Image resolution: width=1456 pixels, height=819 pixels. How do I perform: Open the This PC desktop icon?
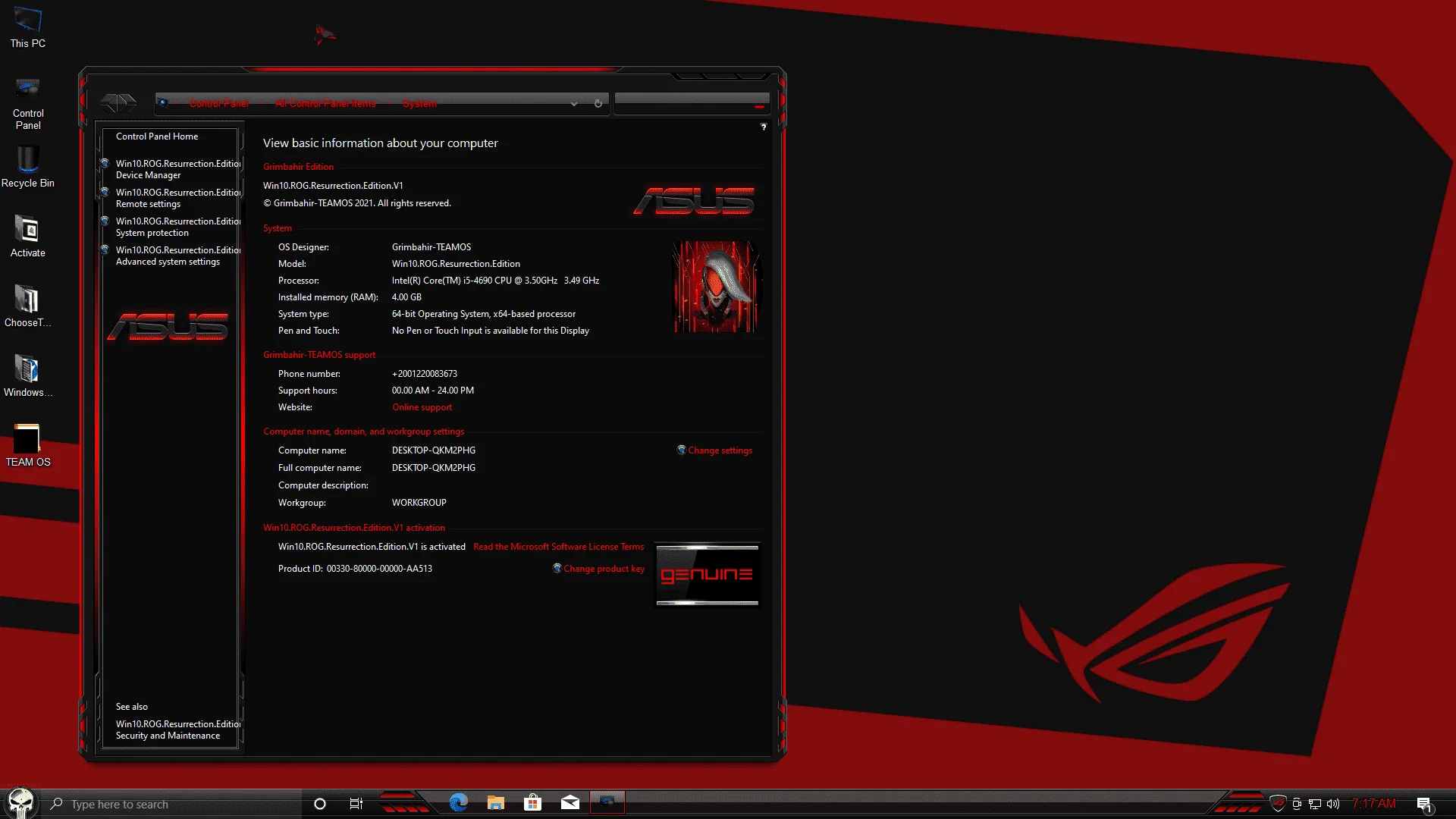[x=28, y=28]
